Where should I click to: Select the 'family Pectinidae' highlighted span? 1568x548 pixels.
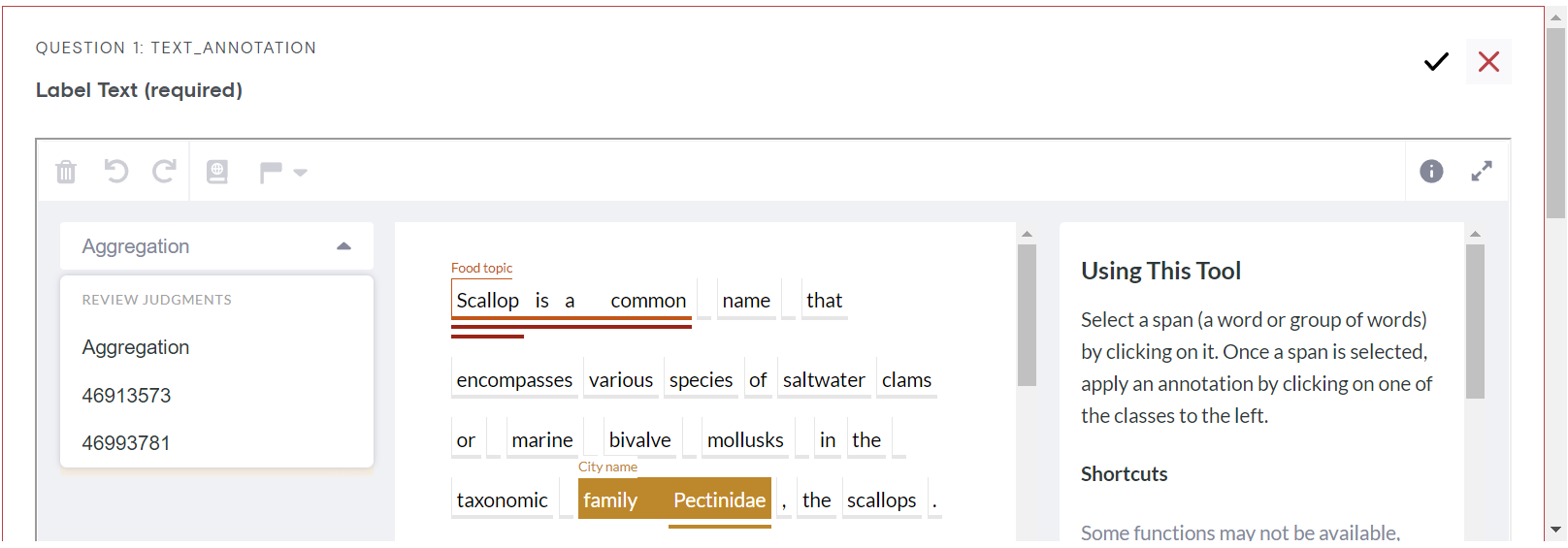tap(674, 499)
